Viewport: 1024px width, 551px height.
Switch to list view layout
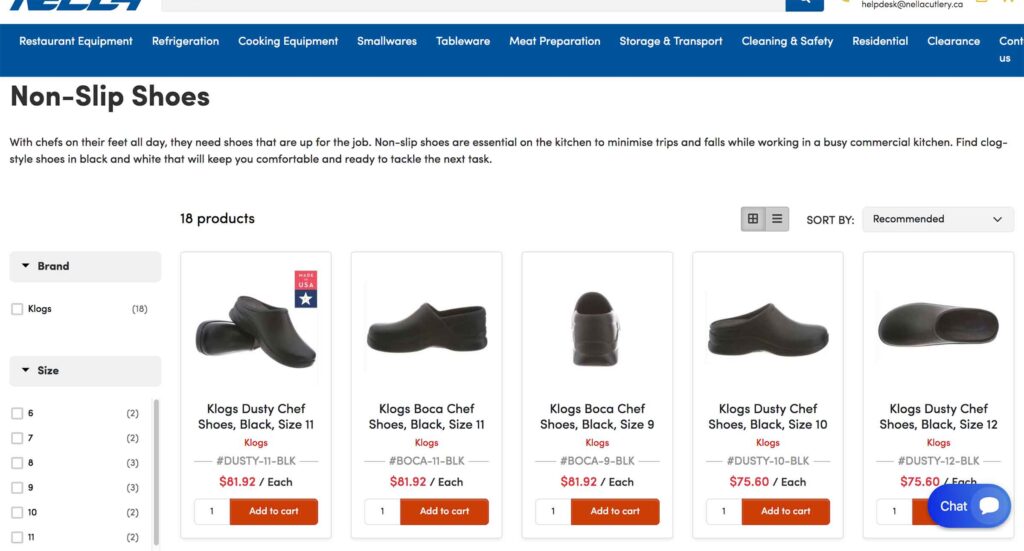click(777, 219)
